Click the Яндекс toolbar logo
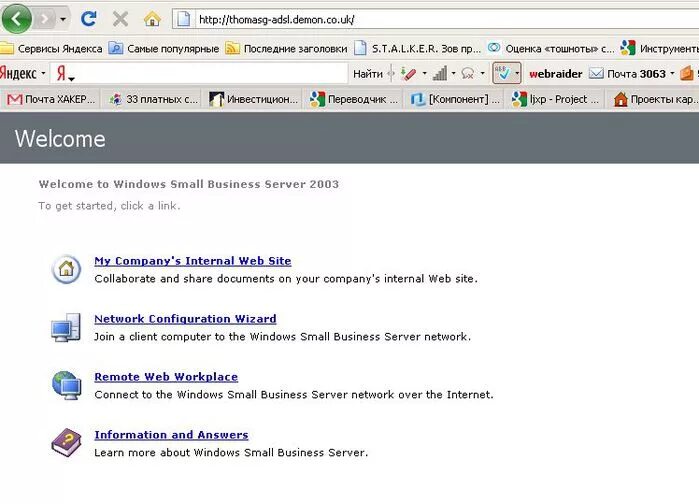Viewport: 699px width, 504px height. point(18,73)
